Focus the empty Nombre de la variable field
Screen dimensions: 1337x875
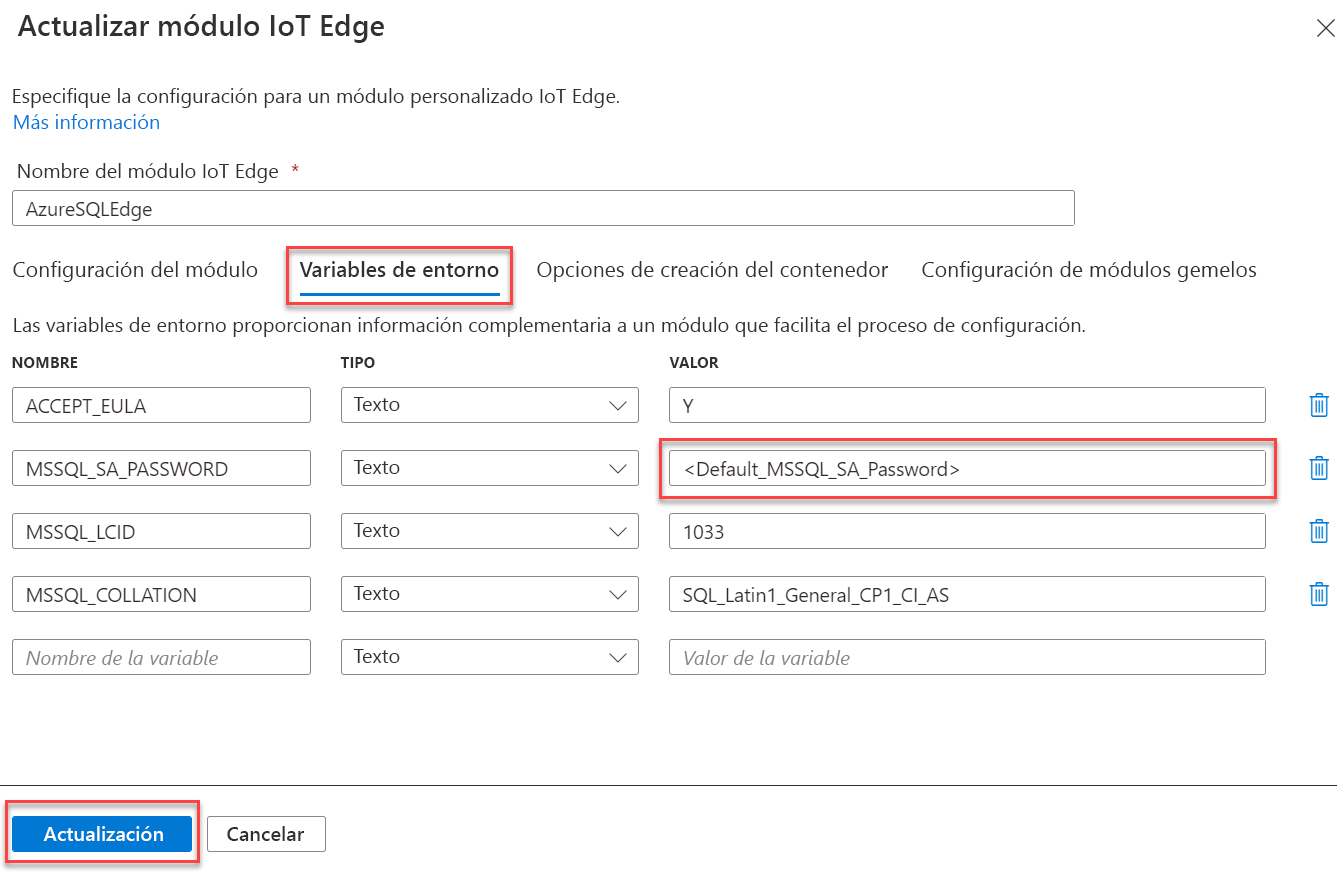click(161, 657)
